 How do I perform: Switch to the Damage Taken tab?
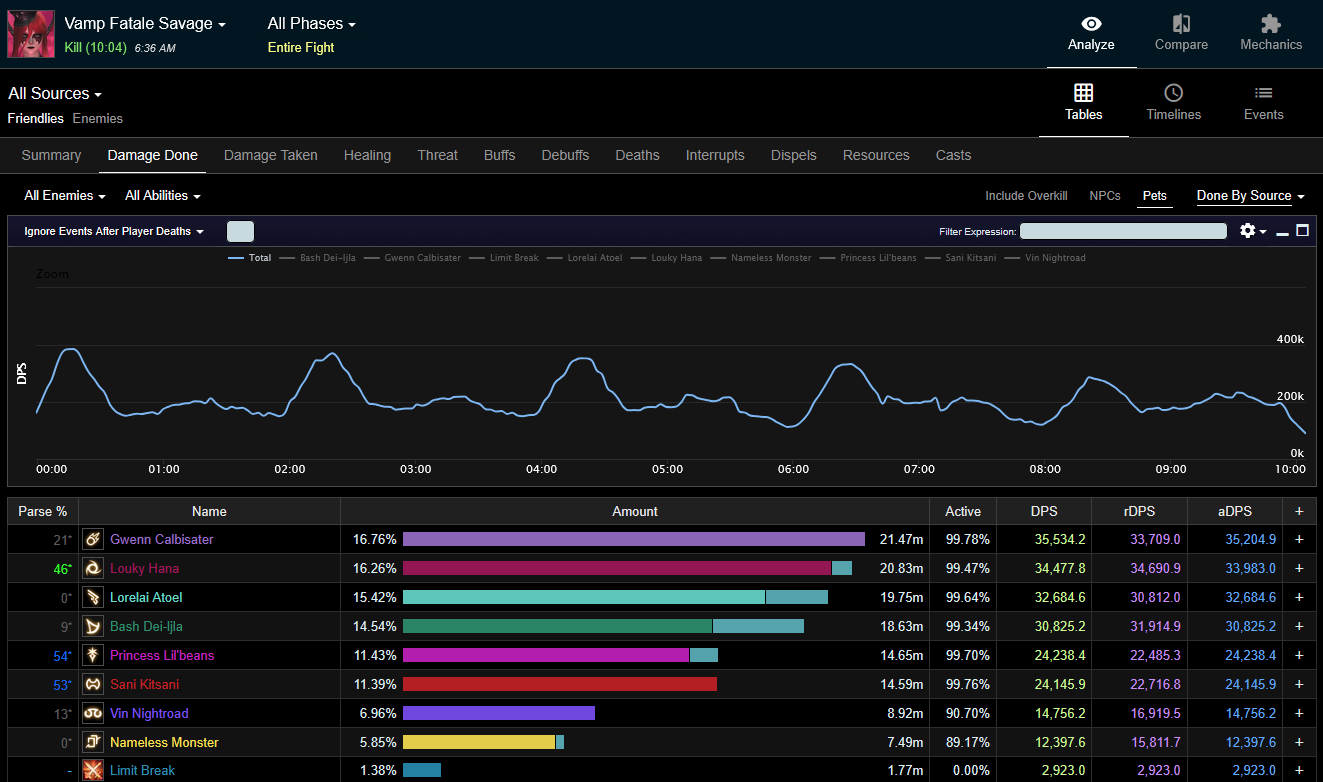pos(271,155)
